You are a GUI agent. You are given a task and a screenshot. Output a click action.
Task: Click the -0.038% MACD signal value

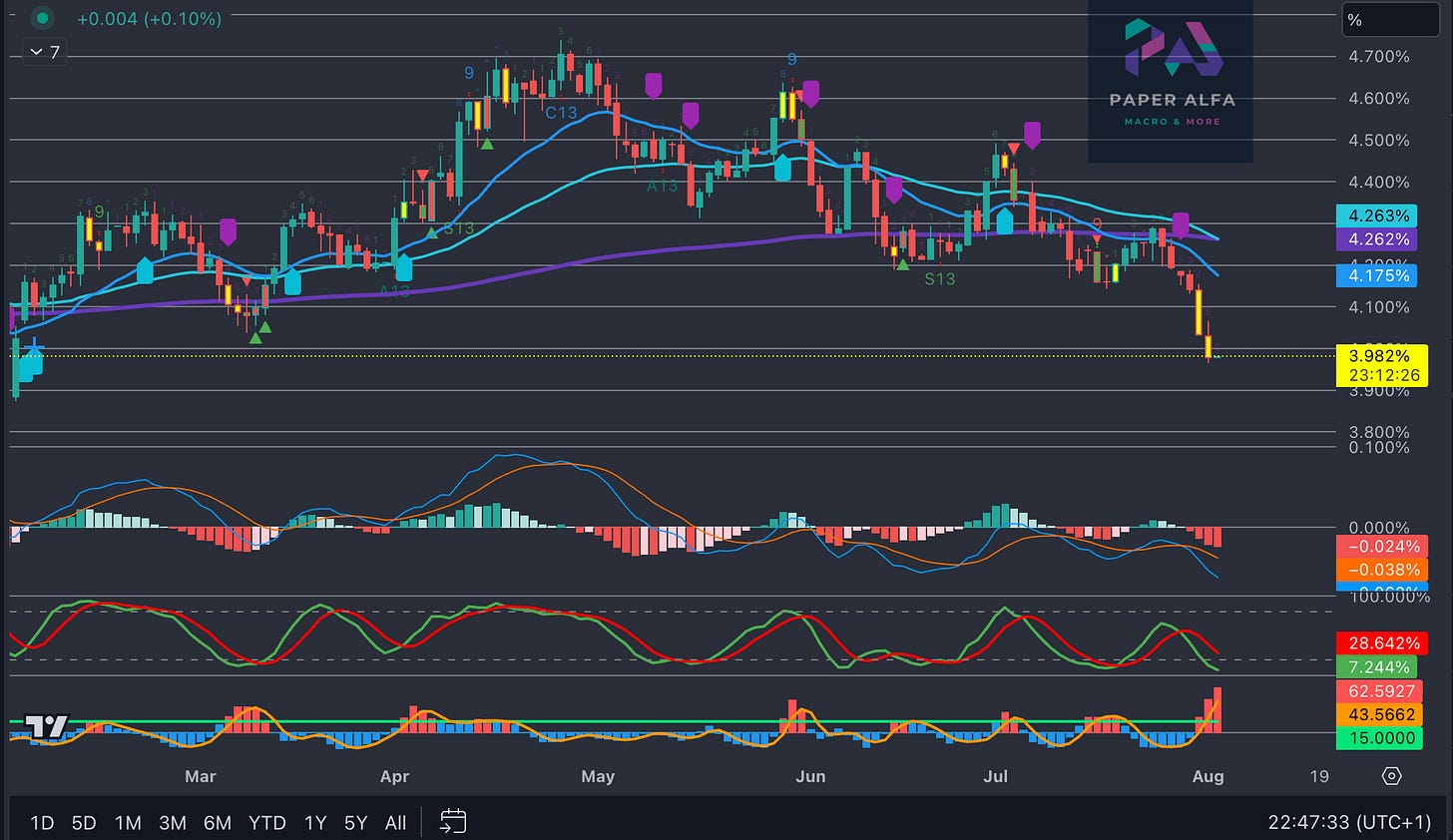(x=1383, y=571)
